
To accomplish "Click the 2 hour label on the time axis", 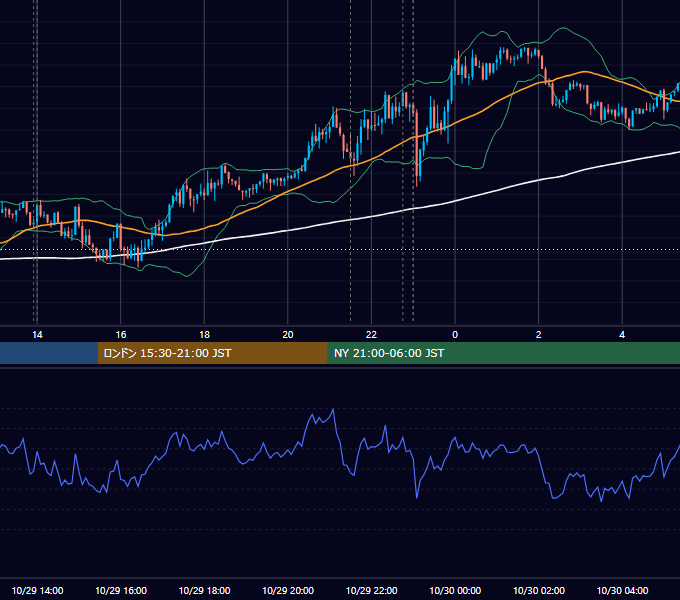I will [x=539, y=335].
